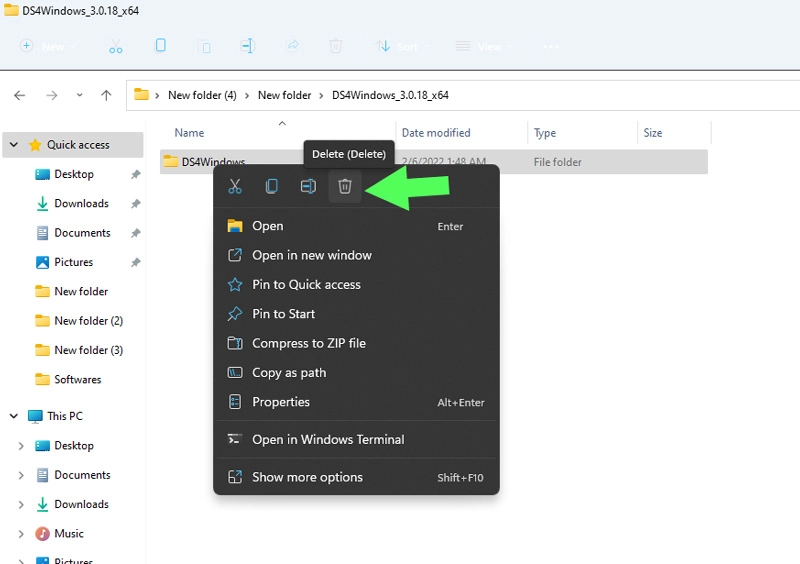Click the Cut icon in context menu
800x564 pixels.
(235, 186)
